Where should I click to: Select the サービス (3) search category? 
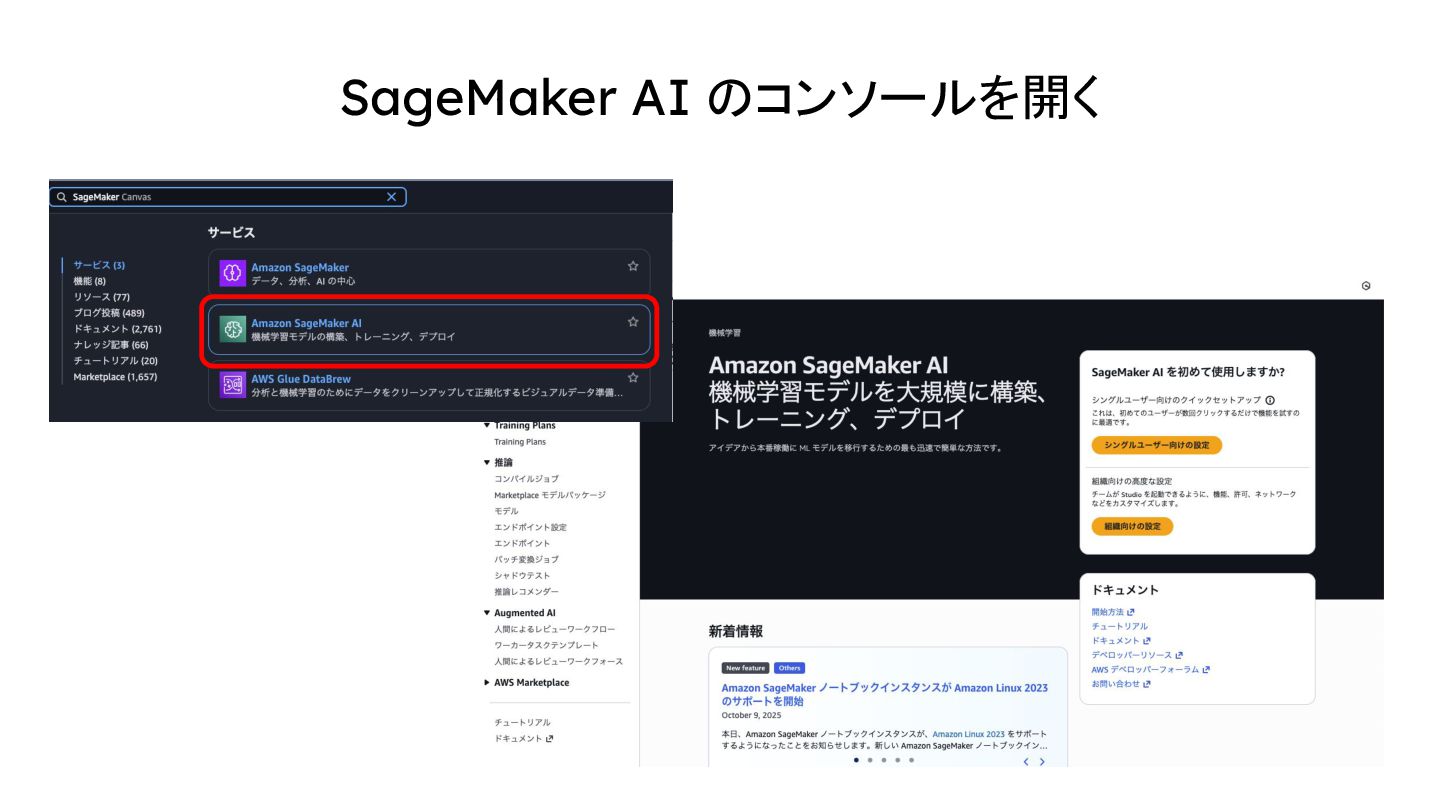[99, 265]
